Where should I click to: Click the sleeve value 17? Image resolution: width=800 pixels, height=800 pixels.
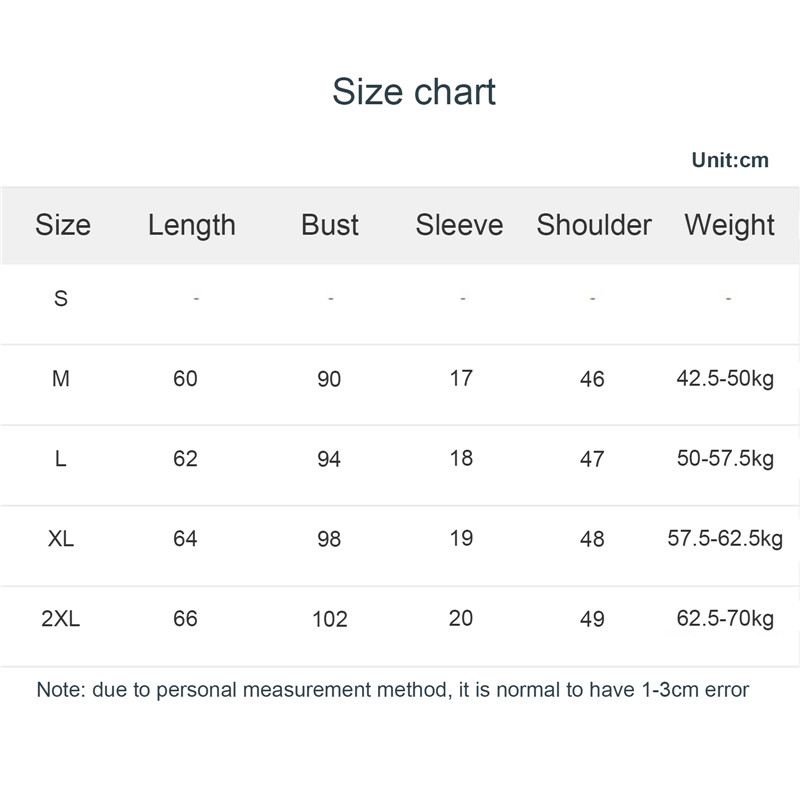tap(460, 379)
